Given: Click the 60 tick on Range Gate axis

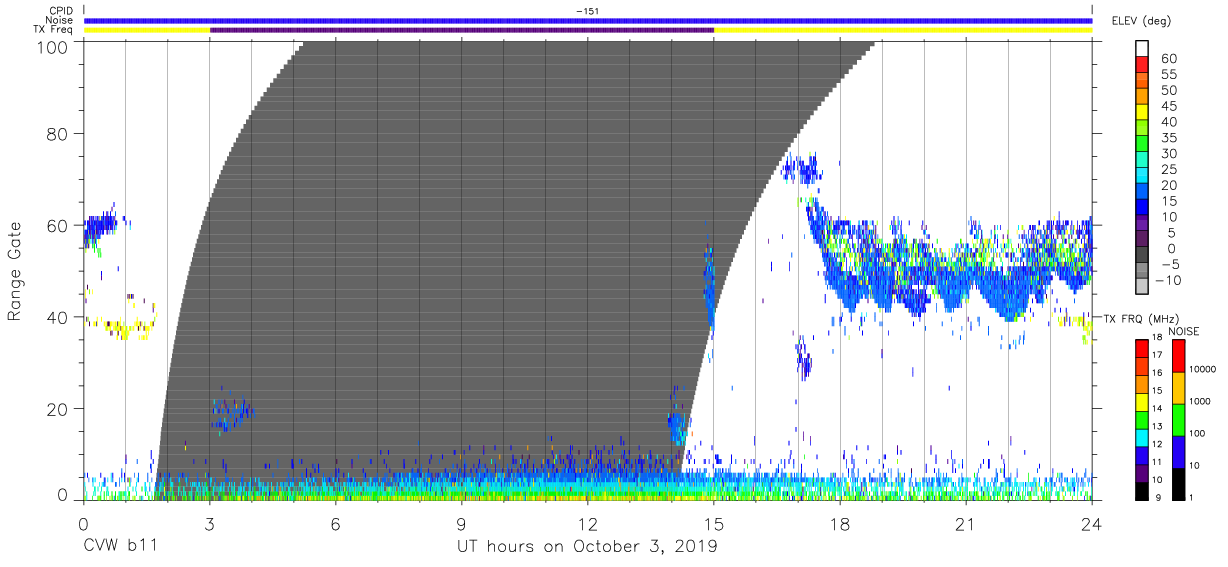Looking at the screenshot, I should pos(60,225).
